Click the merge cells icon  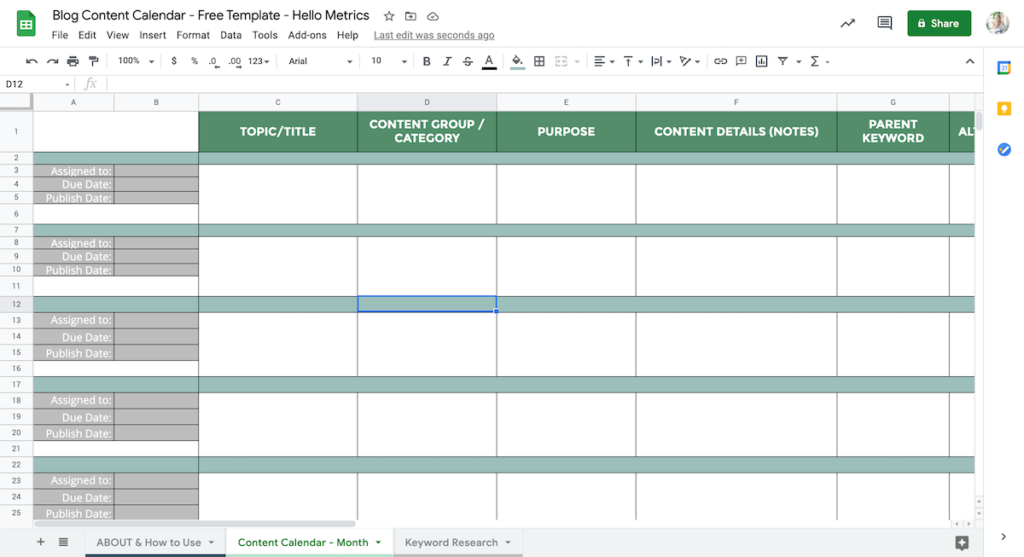pyautogui.click(x=561, y=61)
